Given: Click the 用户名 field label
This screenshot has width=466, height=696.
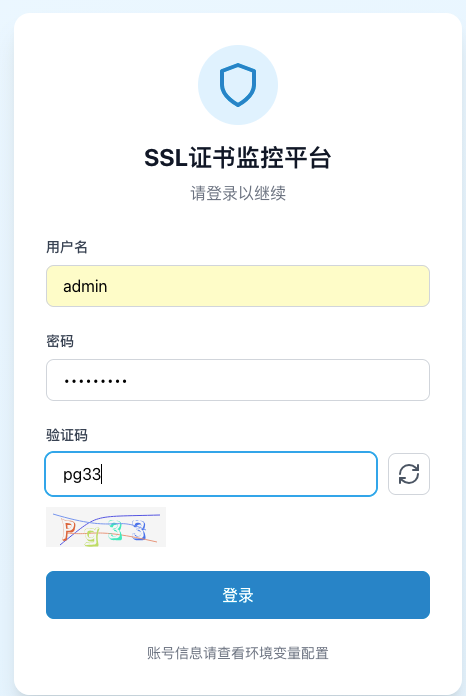Looking at the screenshot, I should (x=67, y=247).
